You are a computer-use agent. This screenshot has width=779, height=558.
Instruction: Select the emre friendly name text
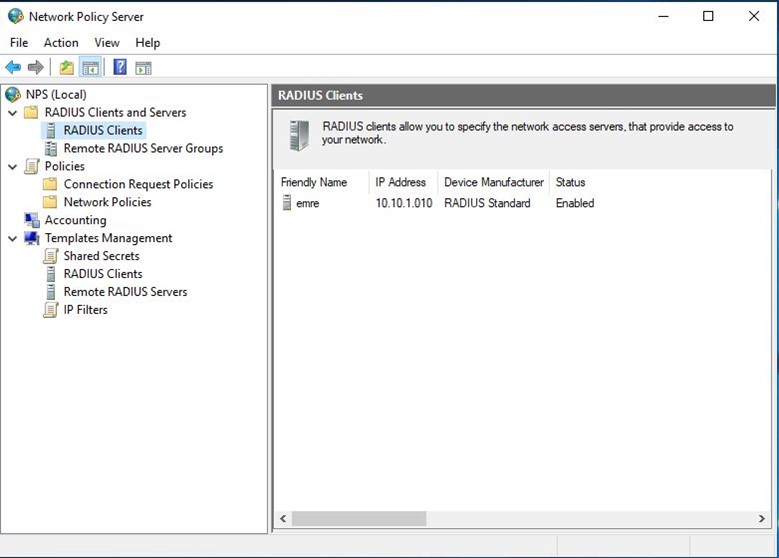pyautogui.click(x=308, y=203)
